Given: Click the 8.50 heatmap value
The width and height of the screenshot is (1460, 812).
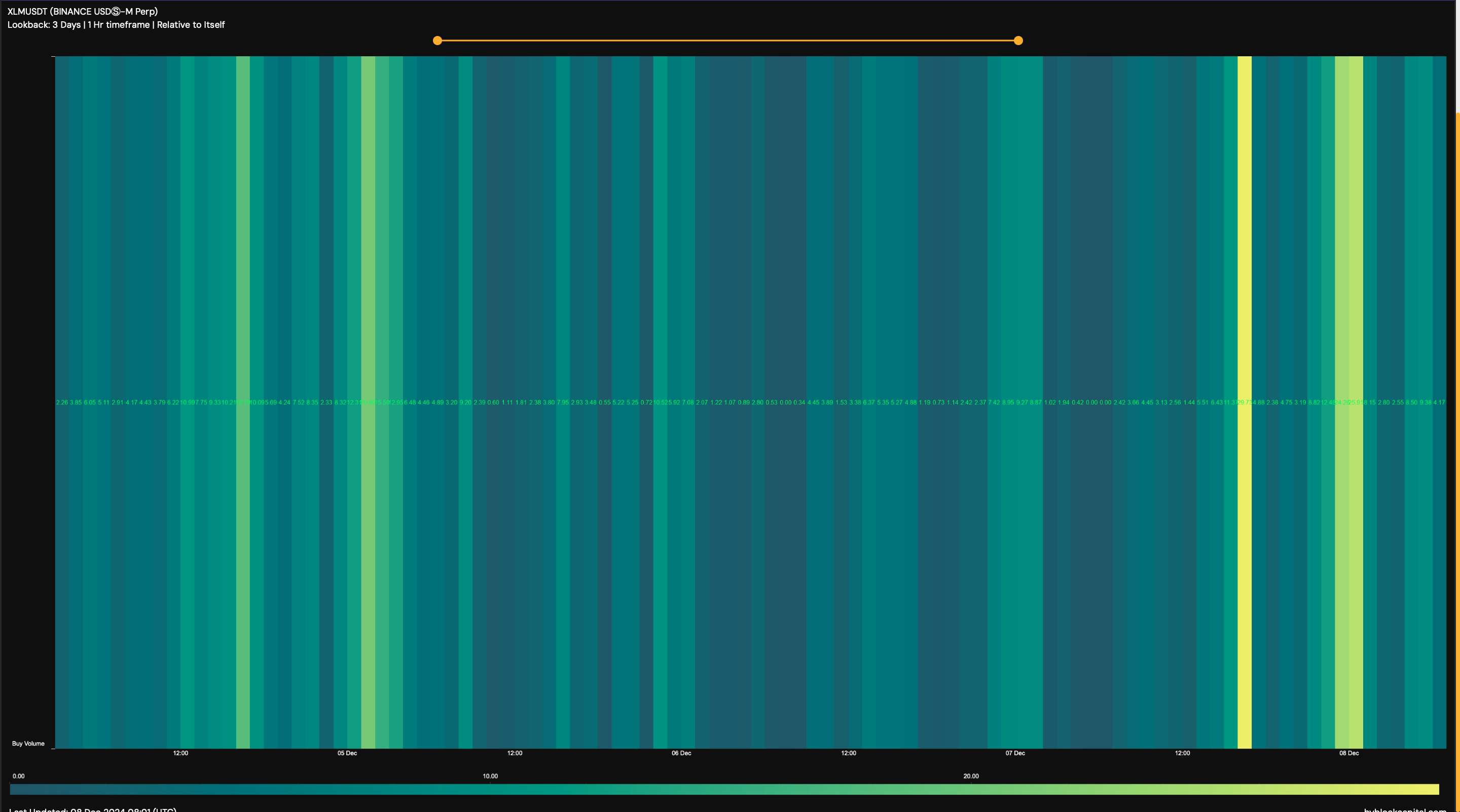Looking at the screenshot, I should [x=1411, y=402].
